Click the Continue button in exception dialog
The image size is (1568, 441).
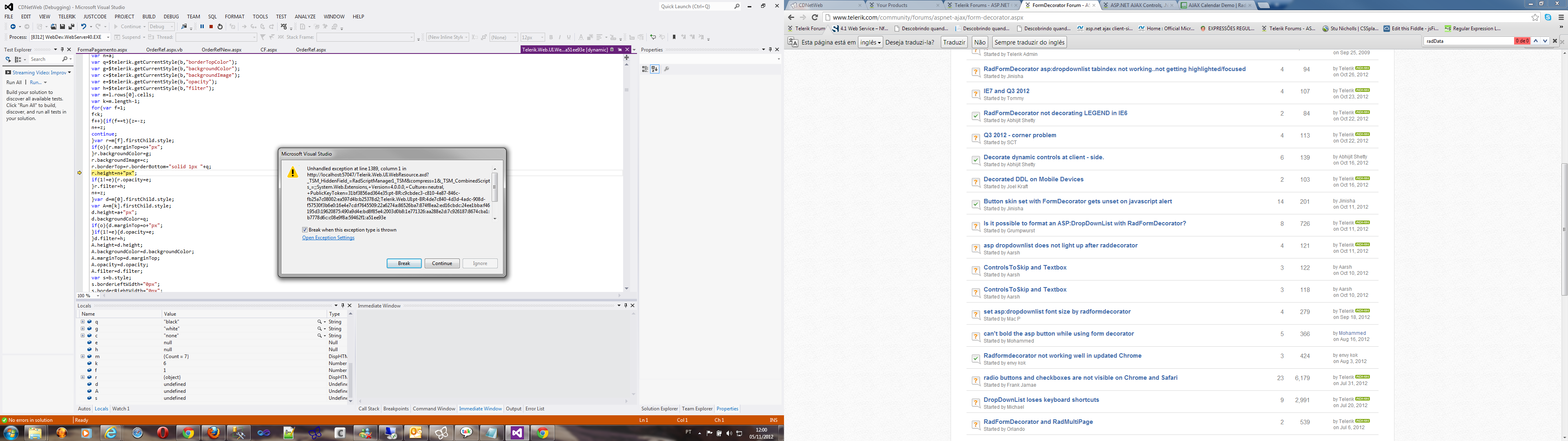pyautogui.click(x=442, y=264)
